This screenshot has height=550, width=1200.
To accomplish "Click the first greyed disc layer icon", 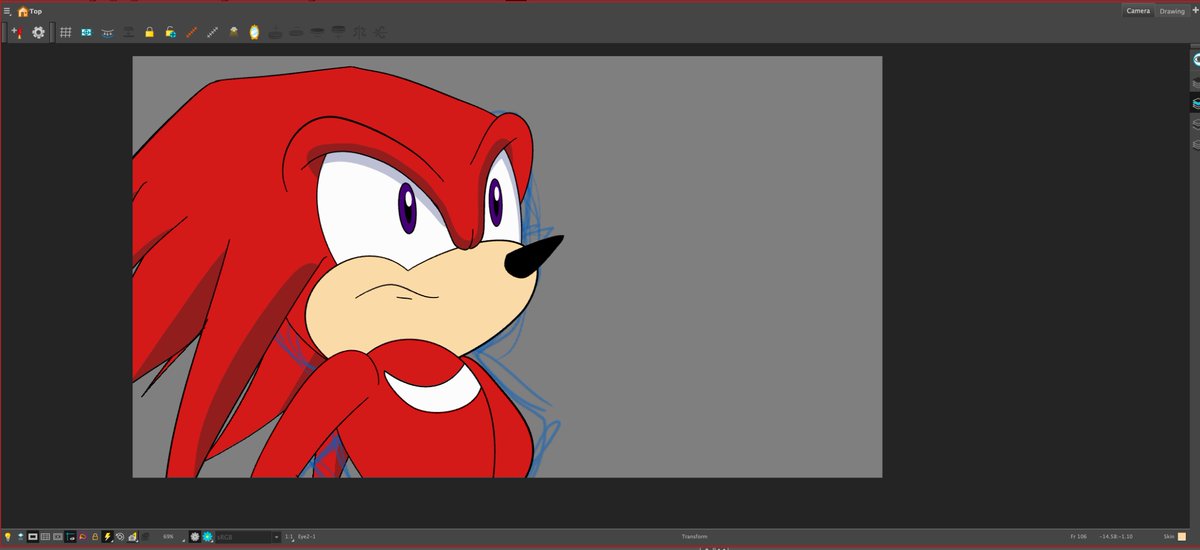I will 275,32.
